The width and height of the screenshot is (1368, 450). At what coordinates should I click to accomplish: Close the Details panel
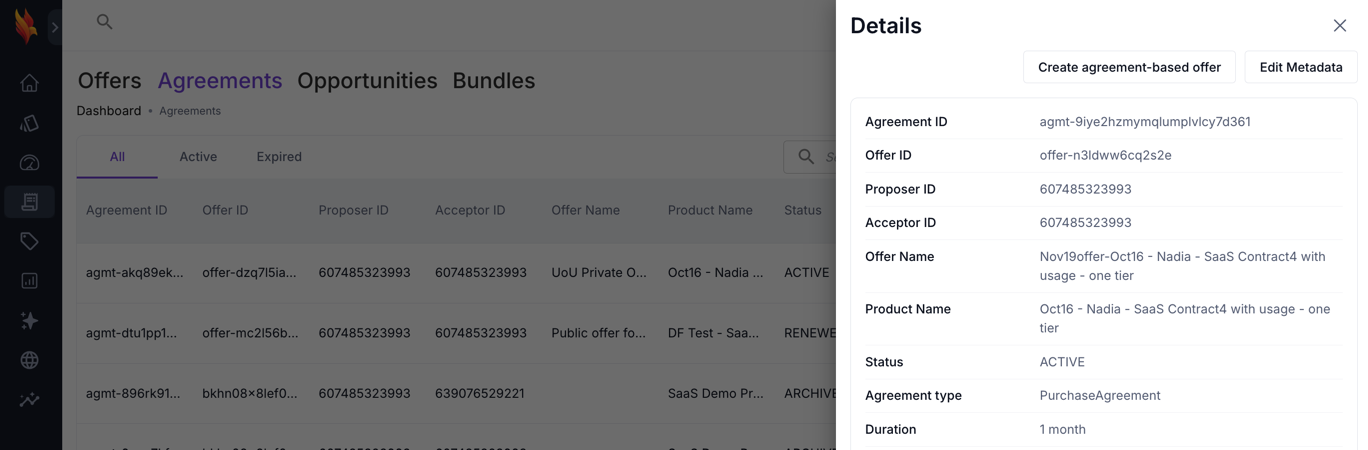(1339, 26)
